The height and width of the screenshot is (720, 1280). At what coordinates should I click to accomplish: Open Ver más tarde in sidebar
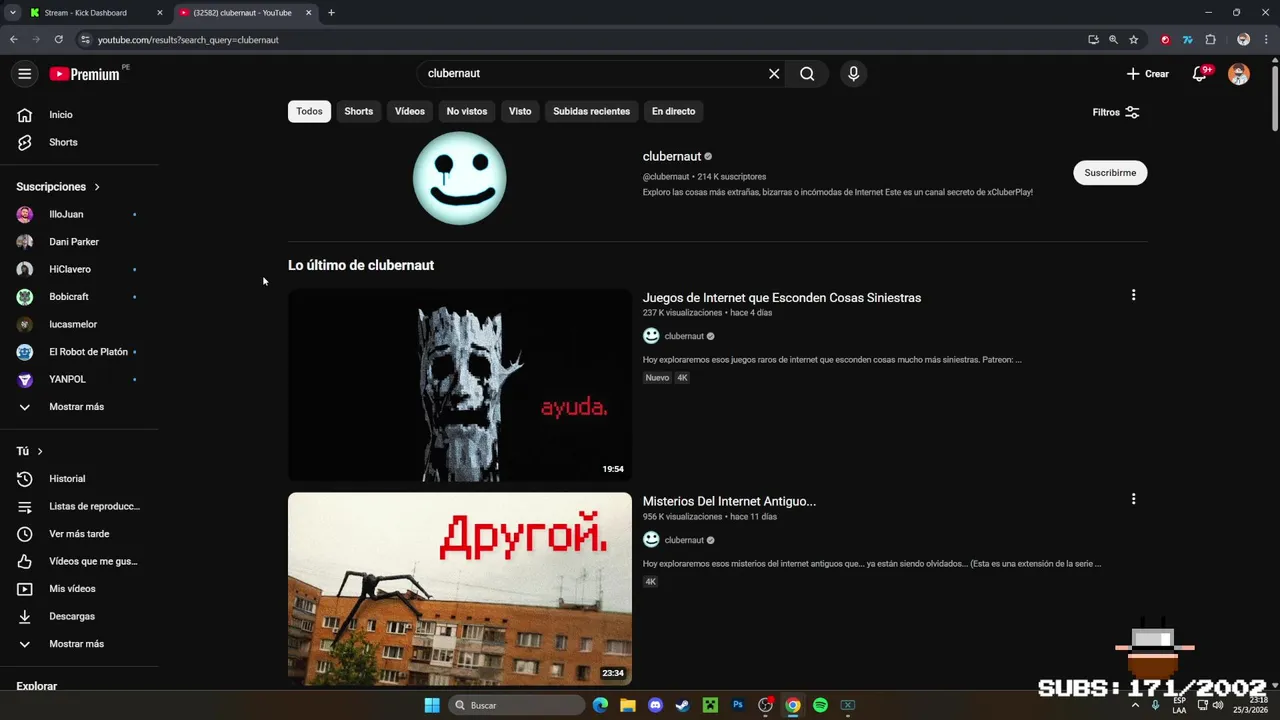pos(80,534)
